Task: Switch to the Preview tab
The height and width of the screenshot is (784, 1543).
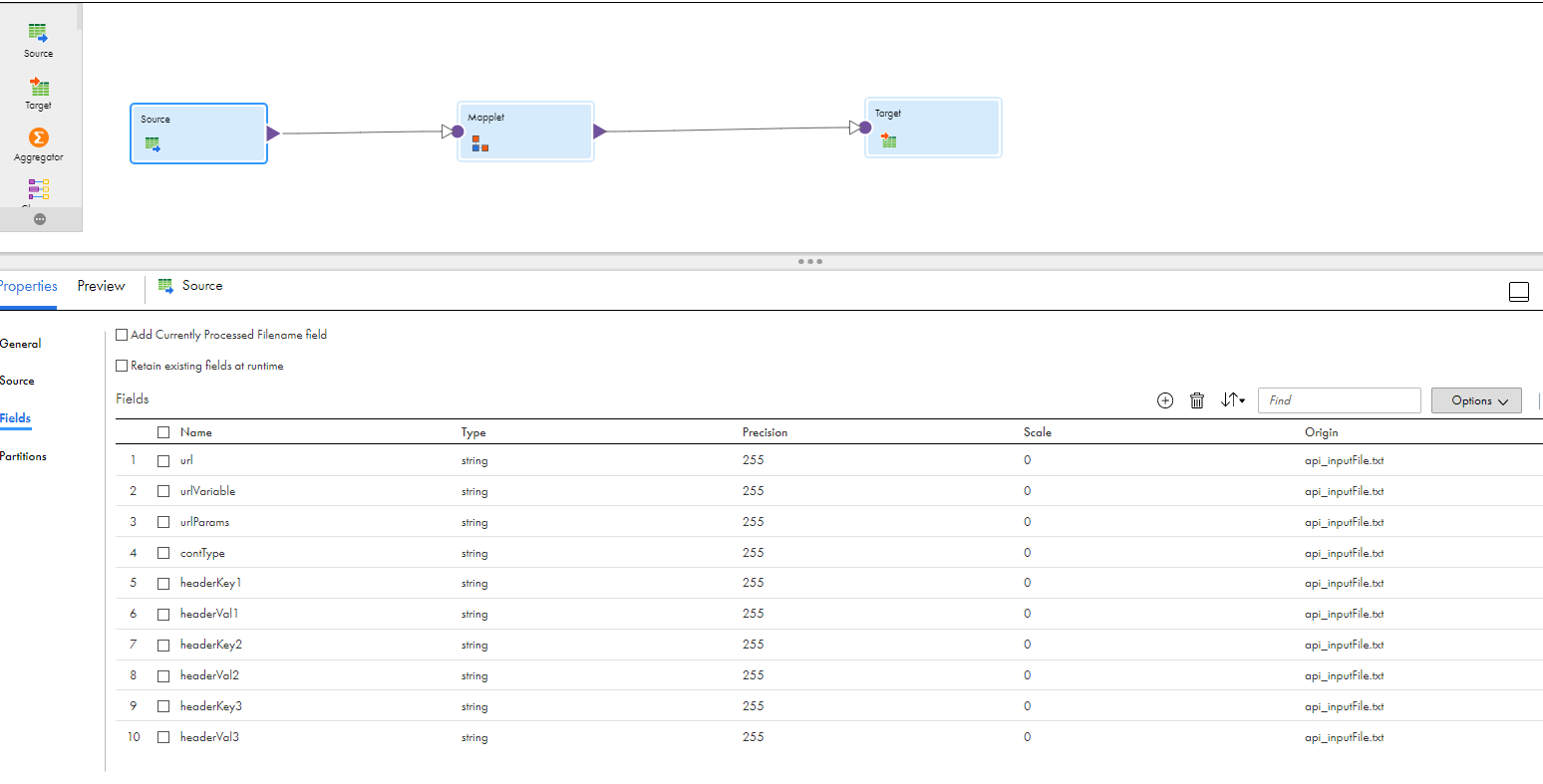Action: click(101, 286)
